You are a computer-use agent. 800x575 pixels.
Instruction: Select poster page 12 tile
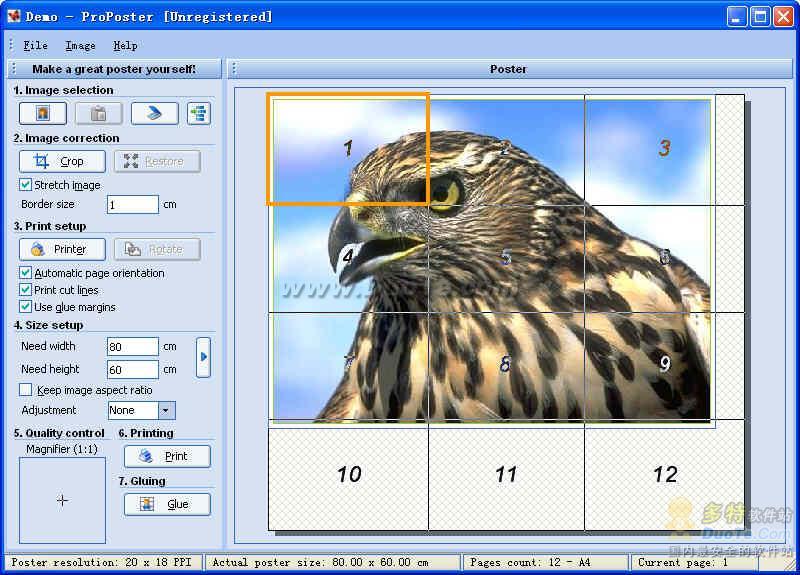tap(664, 474)
